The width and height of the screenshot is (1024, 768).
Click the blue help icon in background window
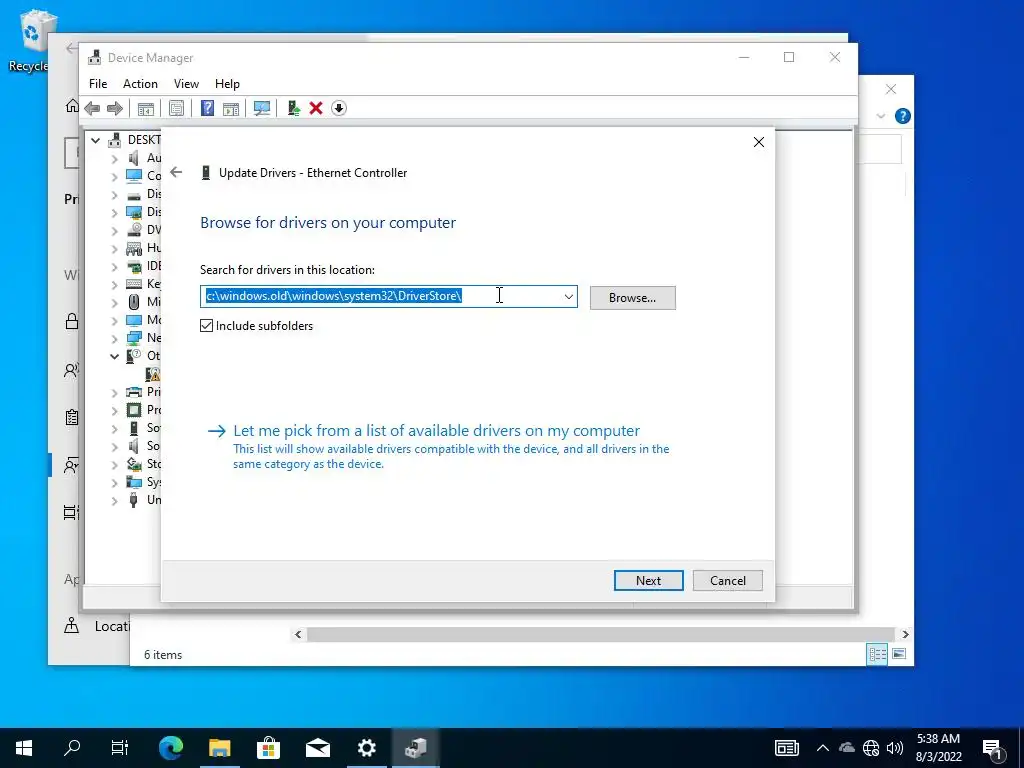point(903,116)
